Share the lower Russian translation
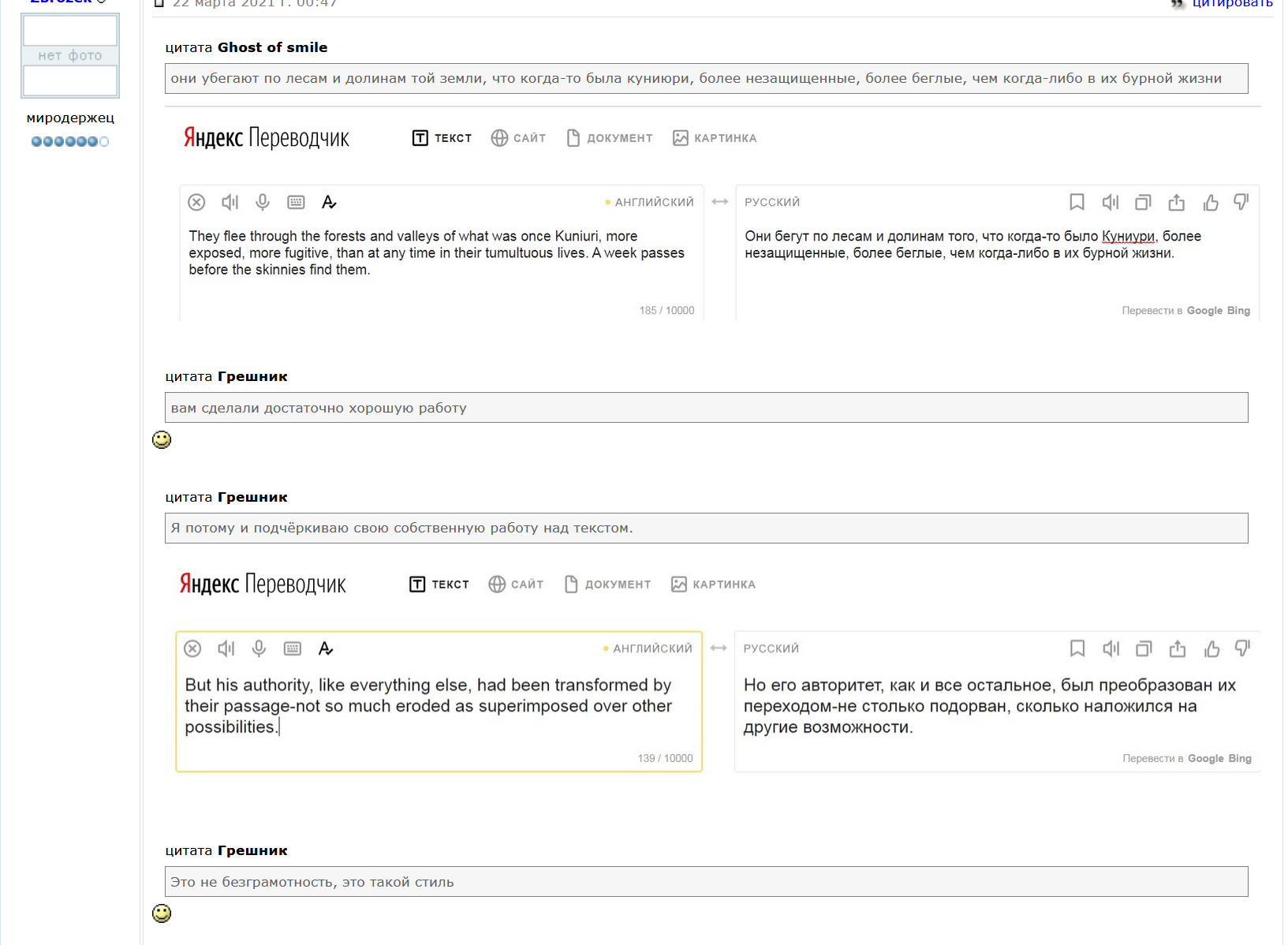The width and height of the screenshot is (1288, 945). [1178, 648]
